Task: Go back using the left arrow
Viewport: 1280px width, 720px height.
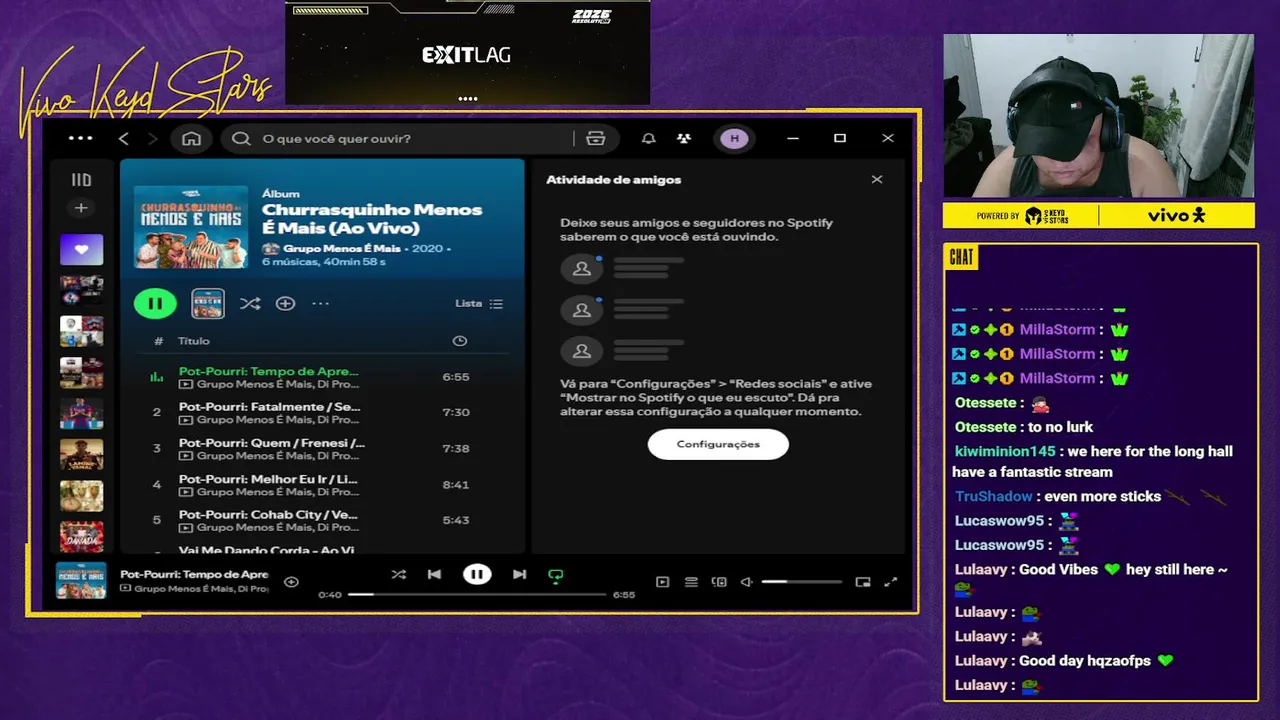Action: pos(124,138)
